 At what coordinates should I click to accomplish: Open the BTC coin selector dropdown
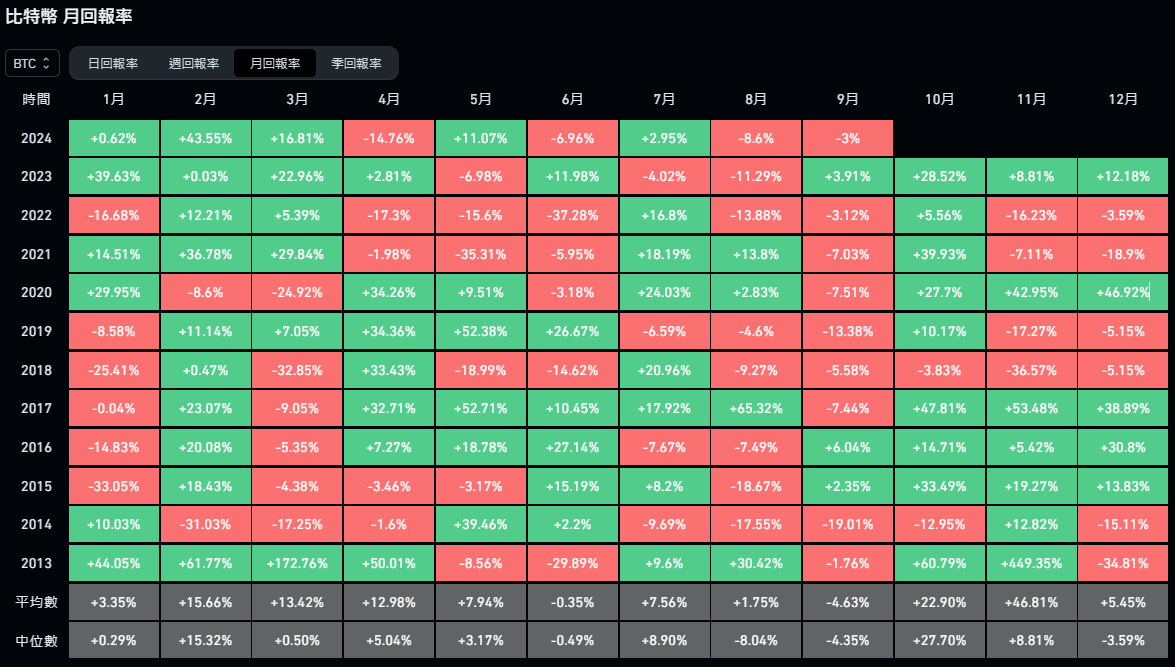[x=31, y=63]
